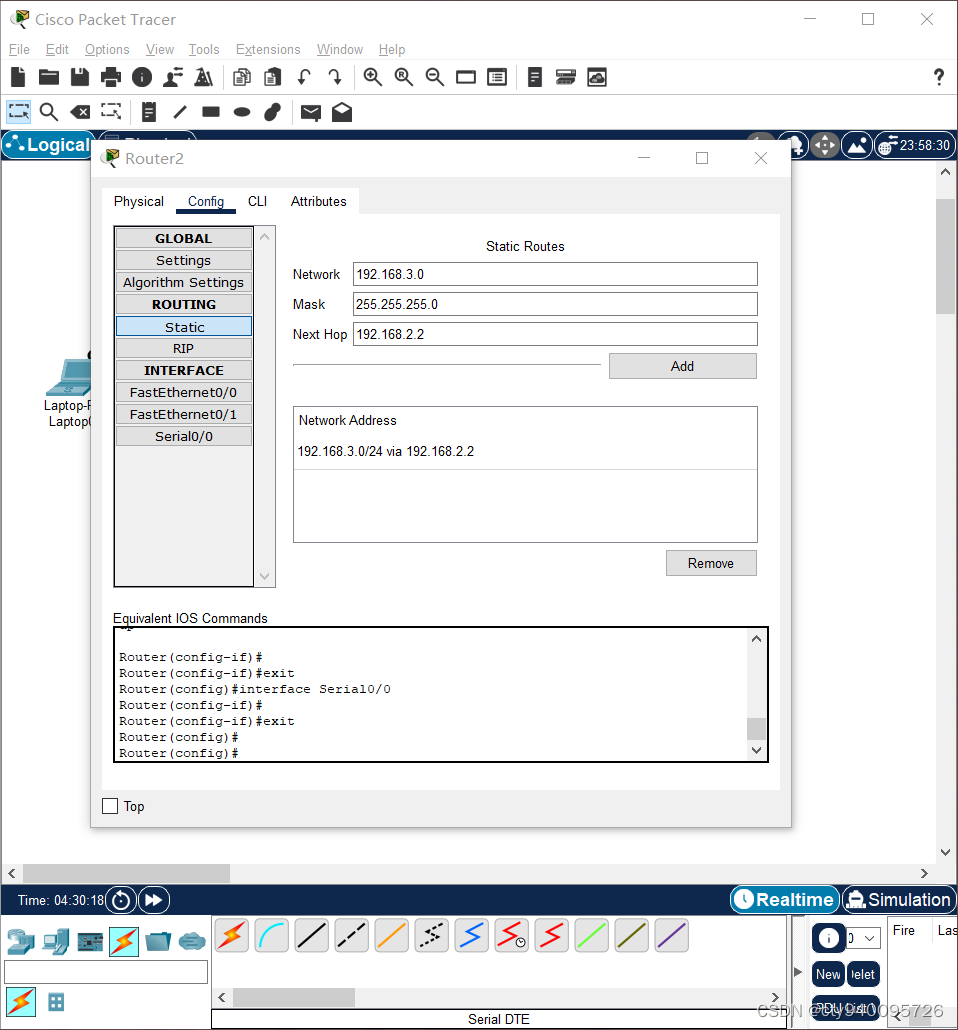Reset zoom with the magnifier R icon
This screenshot has width=958, height=1030.
pyautogui.click(x=404, y=78)
